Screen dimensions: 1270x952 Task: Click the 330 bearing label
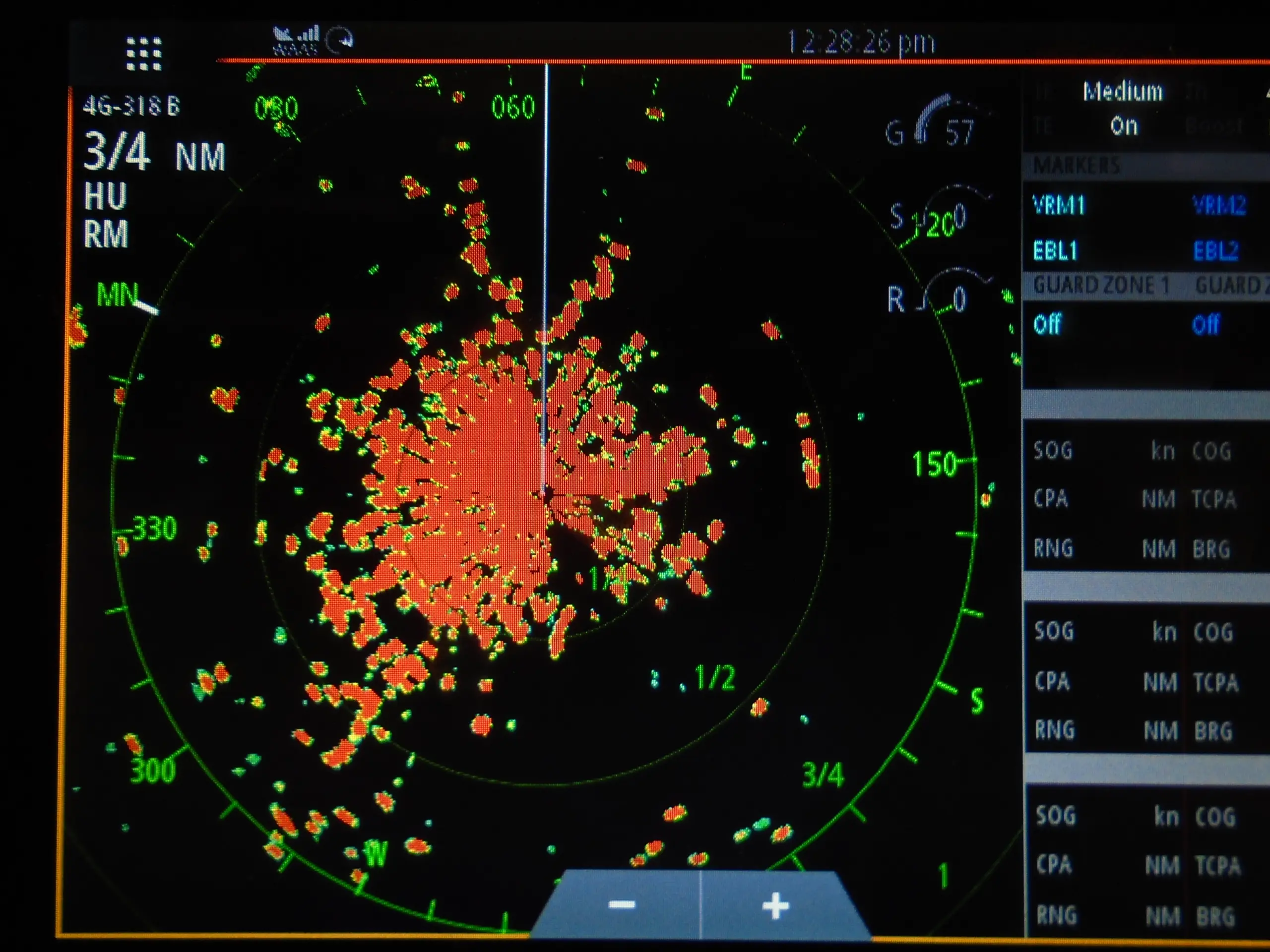[154, 529]
